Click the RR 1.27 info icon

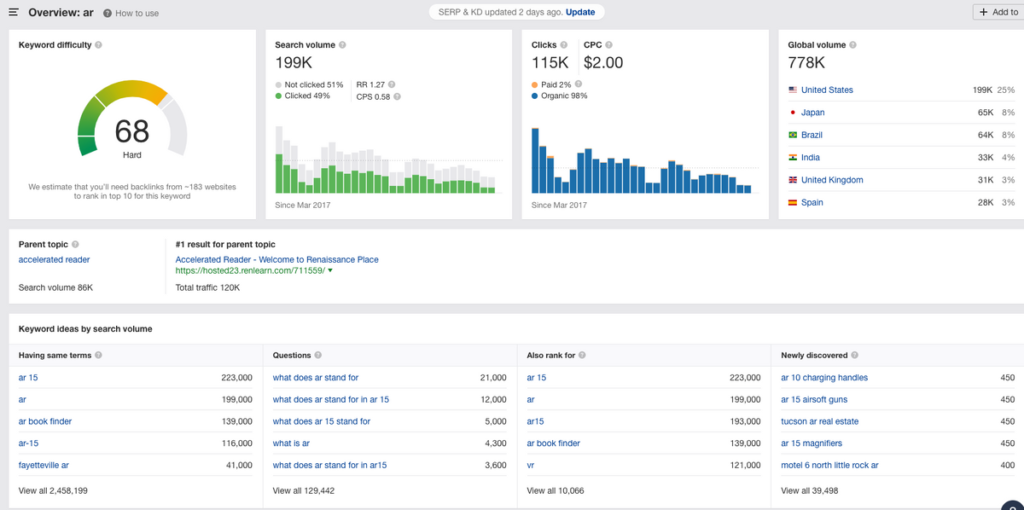(392, 84)
